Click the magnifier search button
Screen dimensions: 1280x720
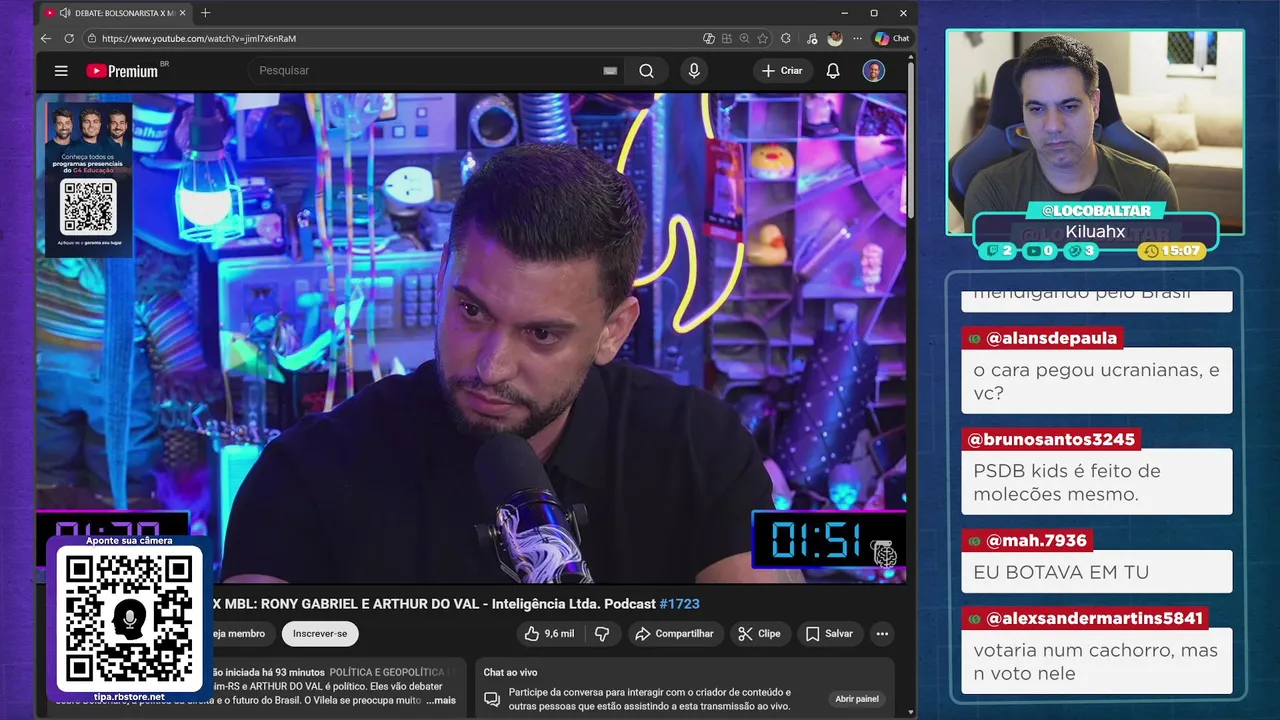[x=647, y=71]
